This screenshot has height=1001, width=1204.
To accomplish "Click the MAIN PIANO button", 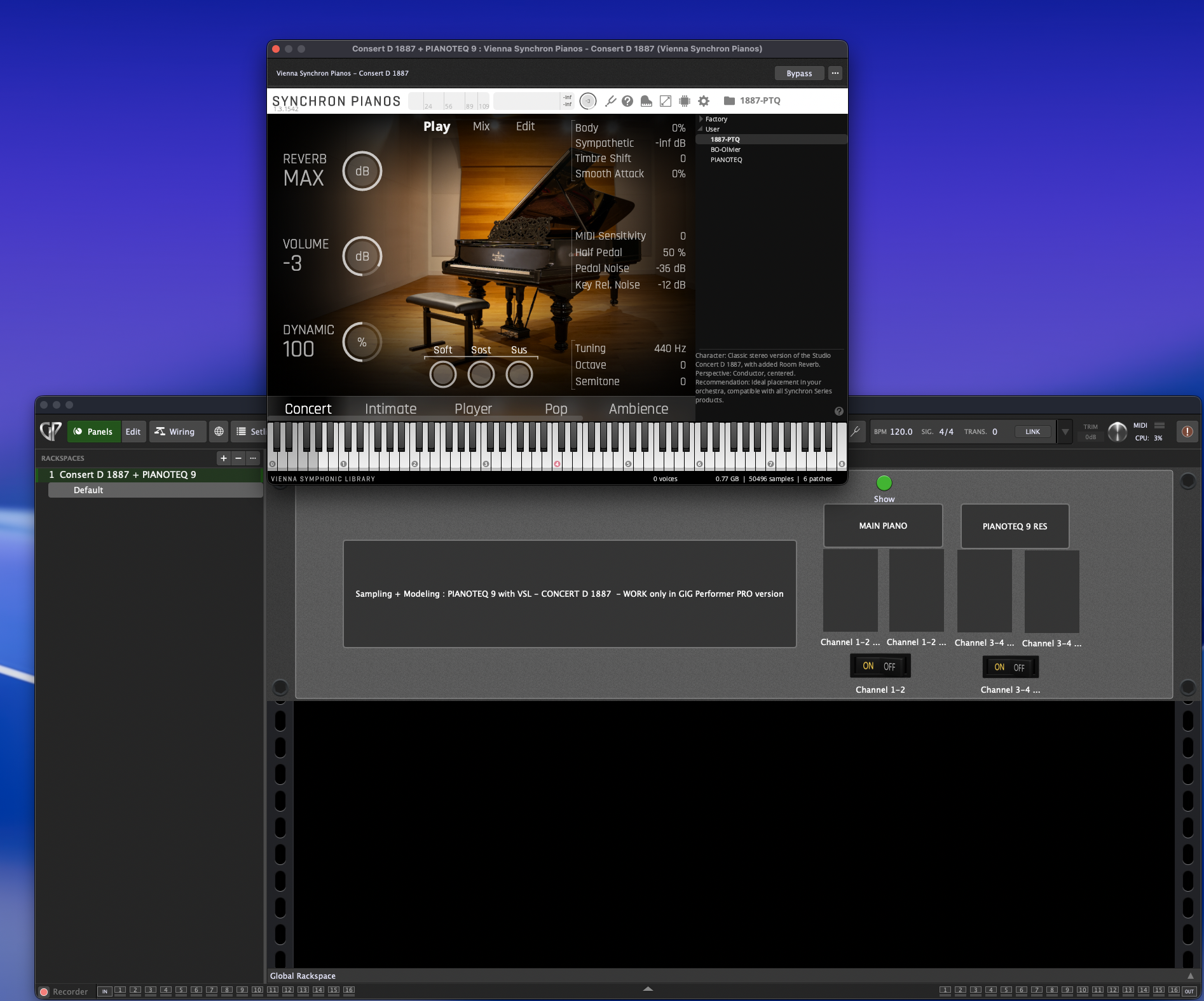I will click(x=883, y=526).
